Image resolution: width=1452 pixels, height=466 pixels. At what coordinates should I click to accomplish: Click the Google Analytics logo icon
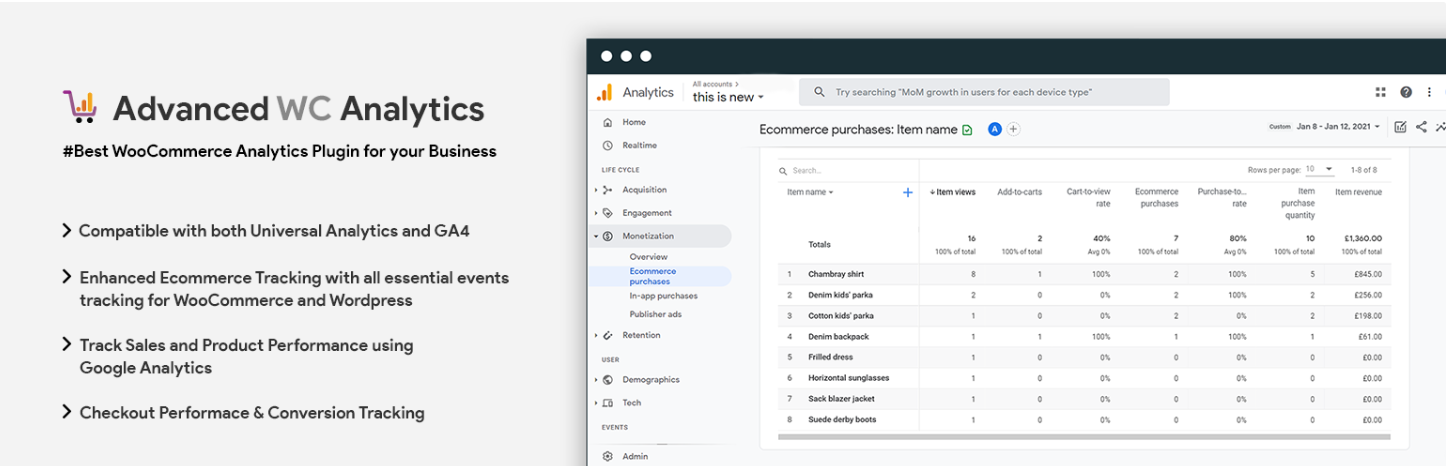click(x=604, y=92)
